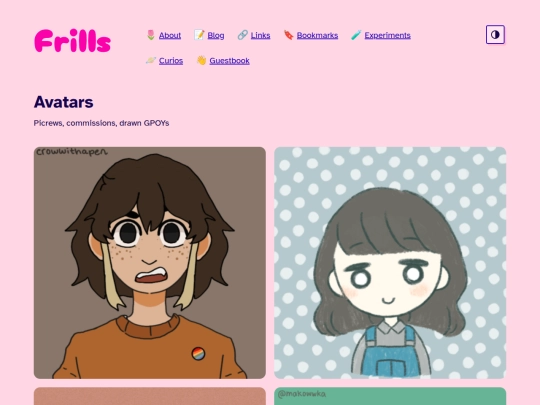Open the Experiments section
This screenshot has width=540, height=405.
pos(387,35)
